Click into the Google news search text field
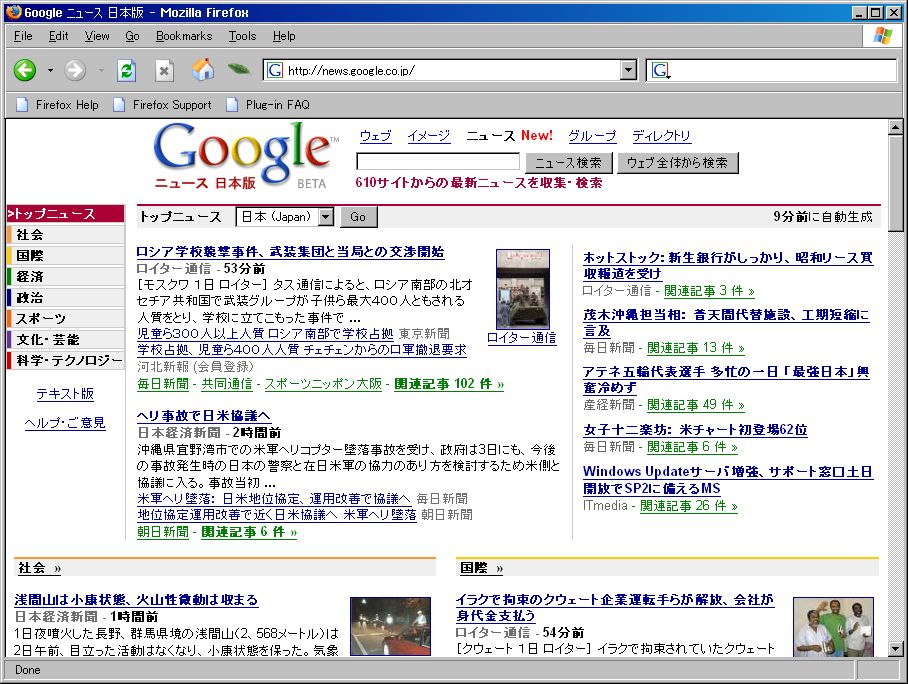 [x=438, y=162]
